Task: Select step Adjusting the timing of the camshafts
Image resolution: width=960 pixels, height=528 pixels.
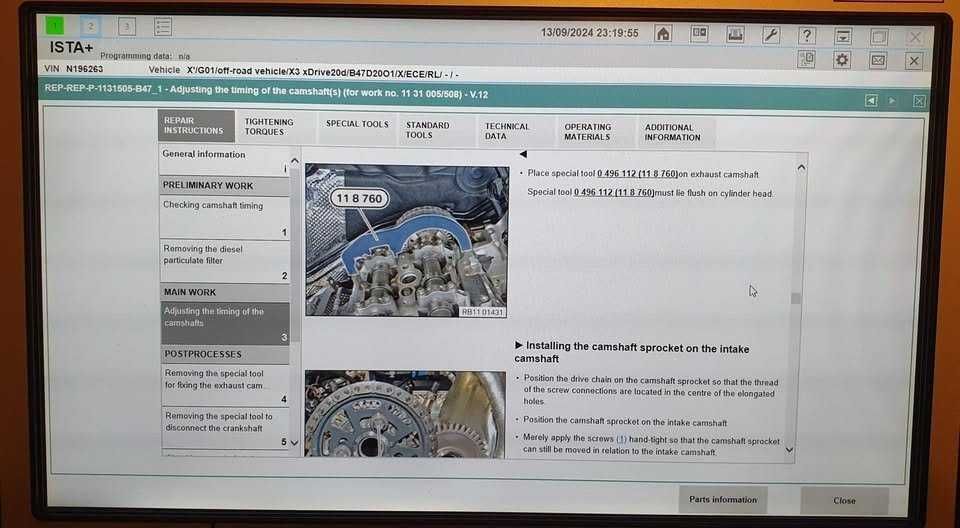Action: tap(225, 323)
